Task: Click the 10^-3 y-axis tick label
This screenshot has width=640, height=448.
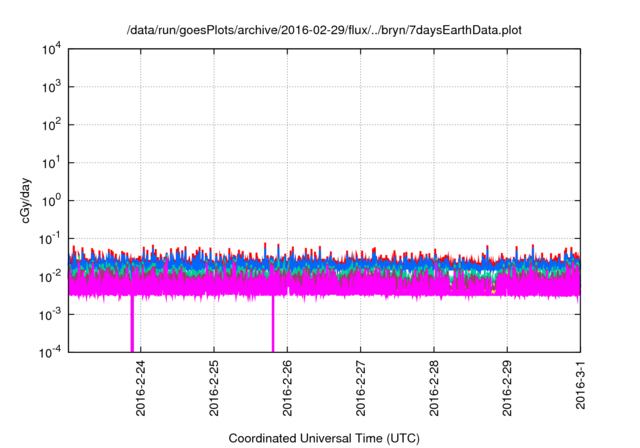Action: 50,315
